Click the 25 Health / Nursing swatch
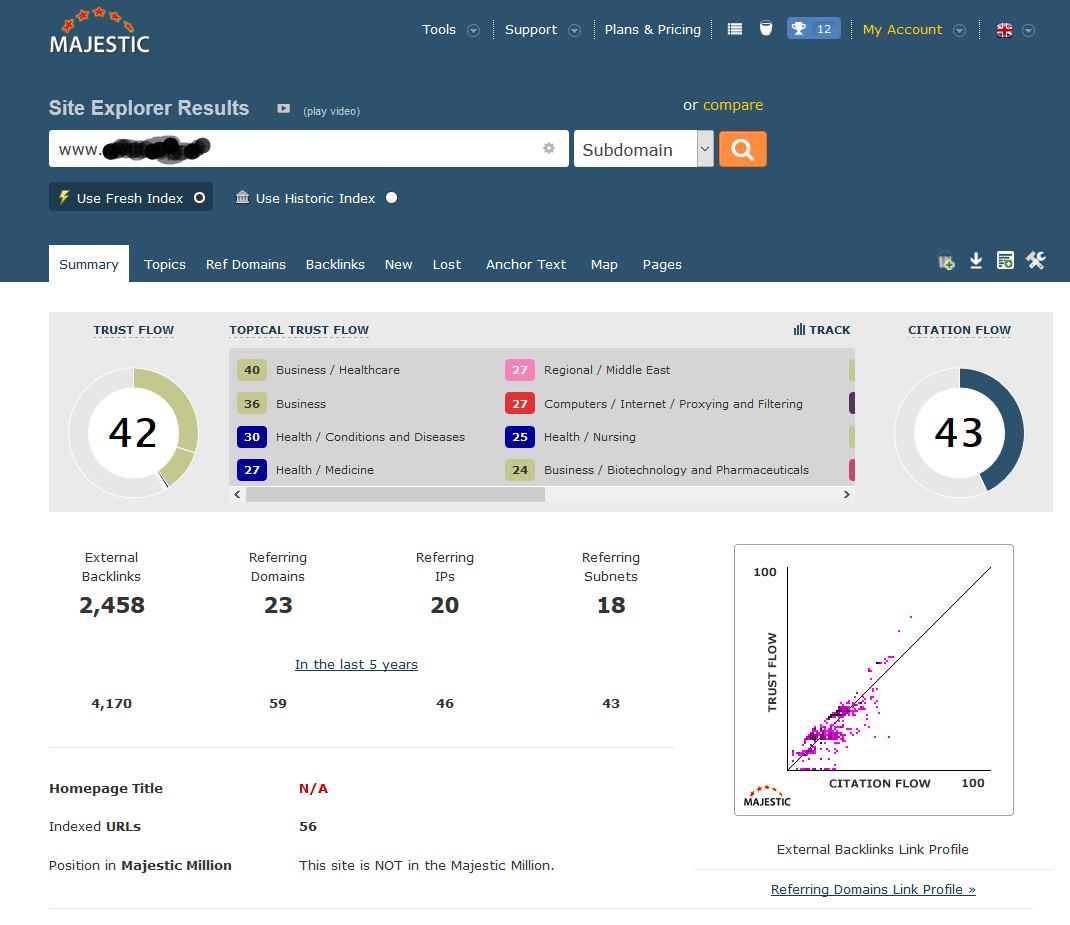This screenshot has height=925, width=1070. tap(520, 437)
